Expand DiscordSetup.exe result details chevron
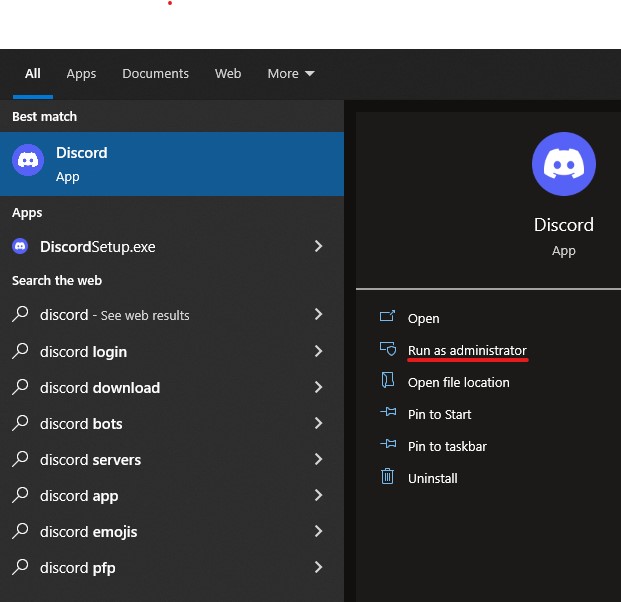This screenshot has height=602, width=621. coord(318,246)
